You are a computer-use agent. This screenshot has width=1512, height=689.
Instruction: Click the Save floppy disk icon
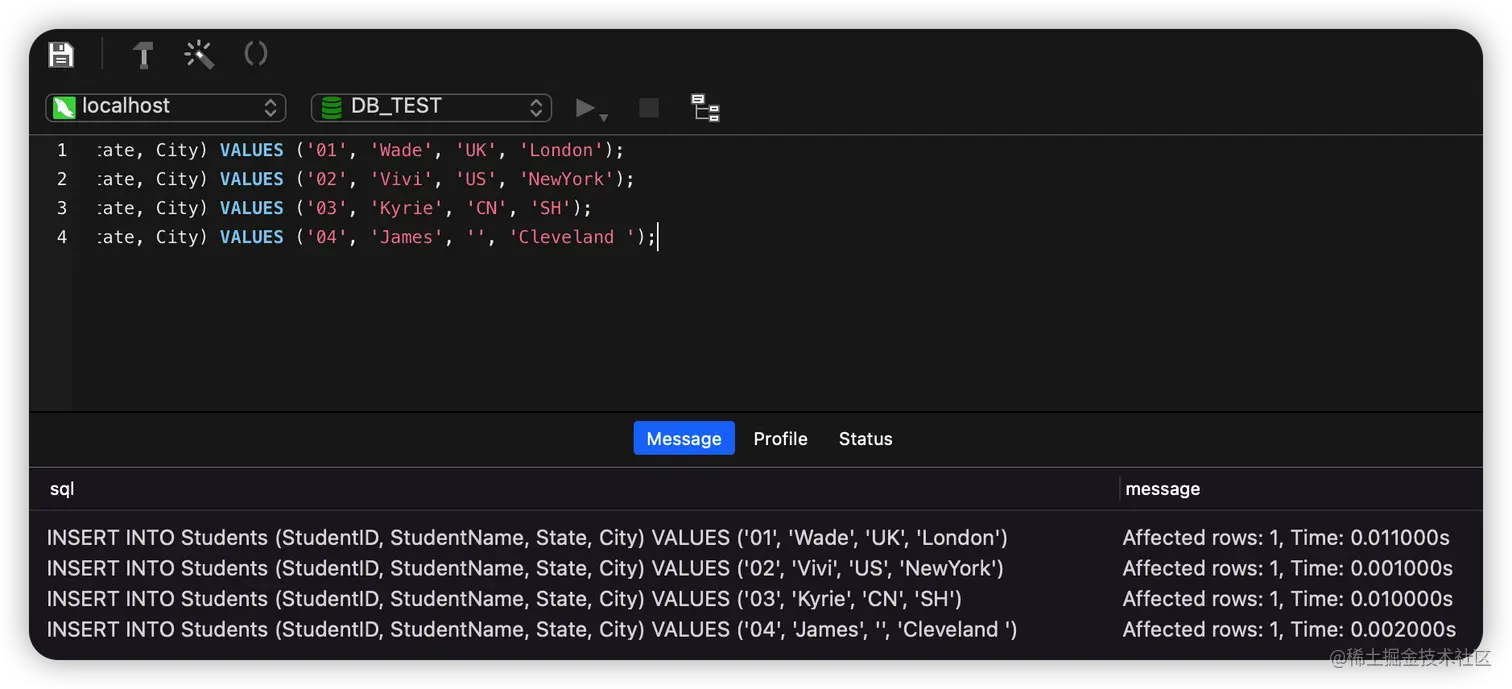click(x=61, y=54)
